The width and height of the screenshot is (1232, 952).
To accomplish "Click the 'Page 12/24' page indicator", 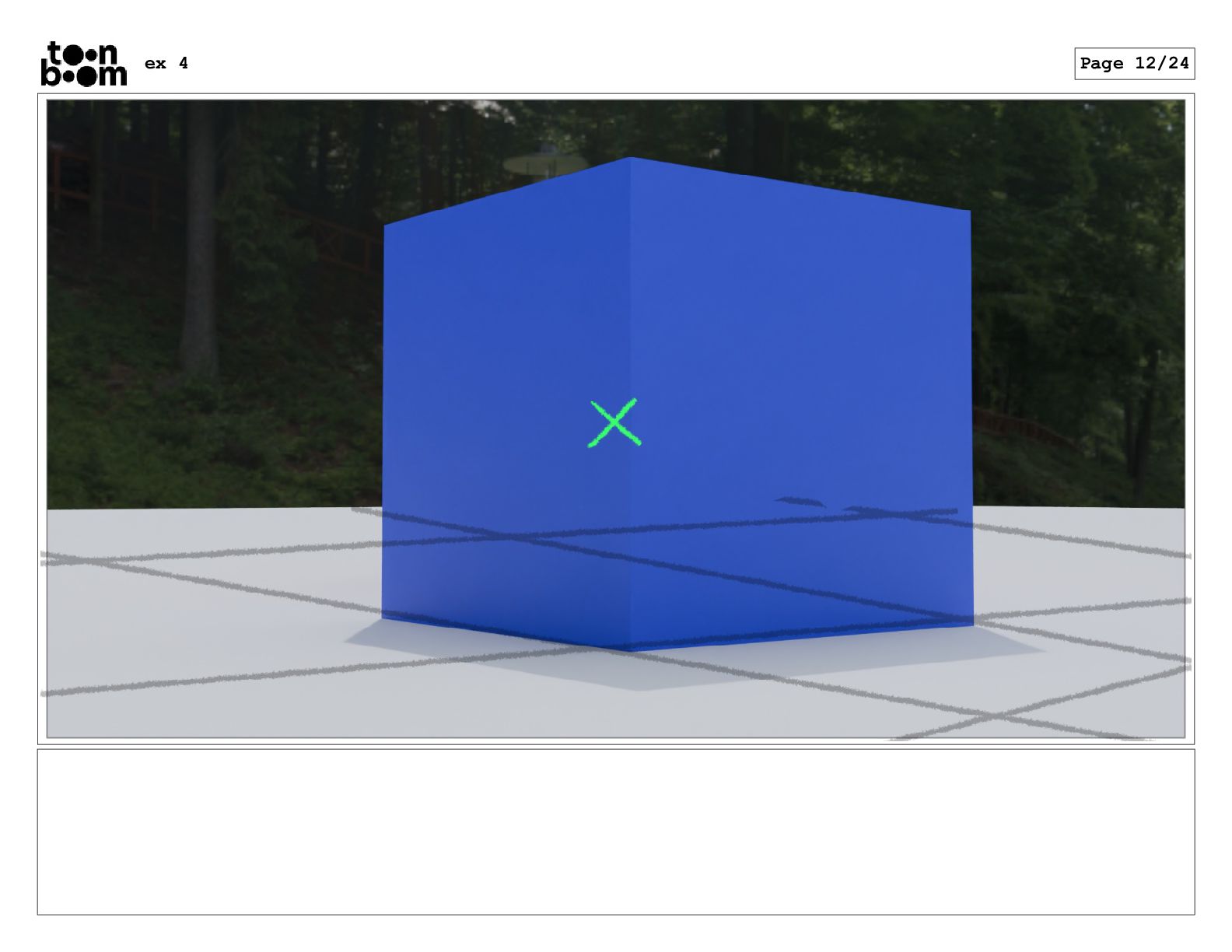I will (x=1134, y=63).
